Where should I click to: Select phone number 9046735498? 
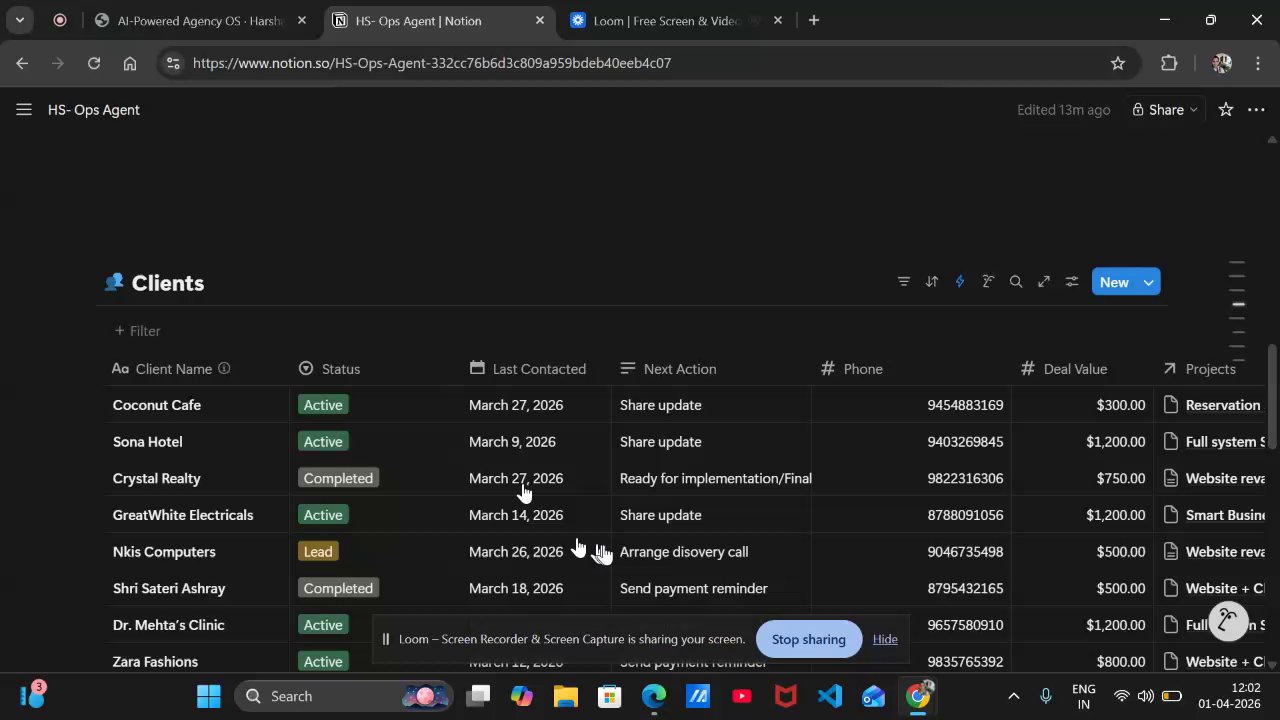point(965,552)
